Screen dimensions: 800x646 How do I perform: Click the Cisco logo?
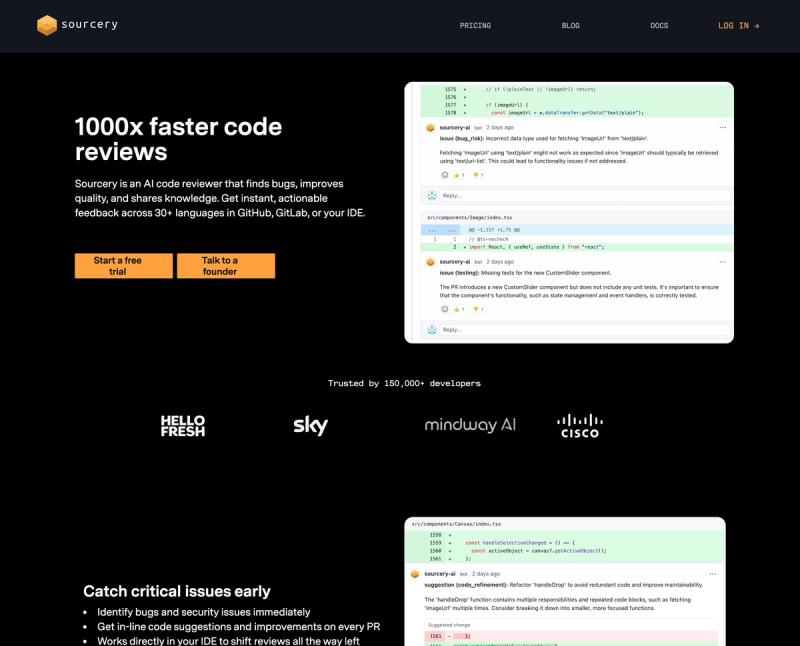(x=580, y=426)
